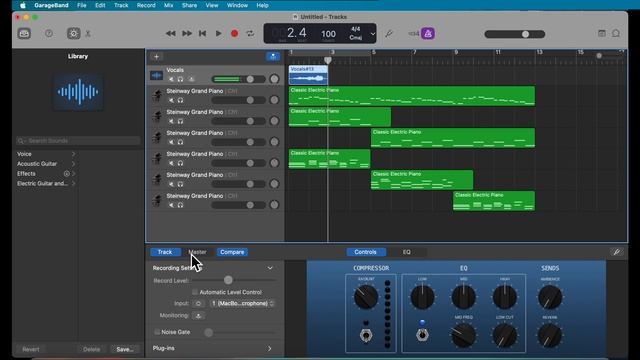Open the Note Pad button
The width and height of the screenshot is (640, 360).
602,33
